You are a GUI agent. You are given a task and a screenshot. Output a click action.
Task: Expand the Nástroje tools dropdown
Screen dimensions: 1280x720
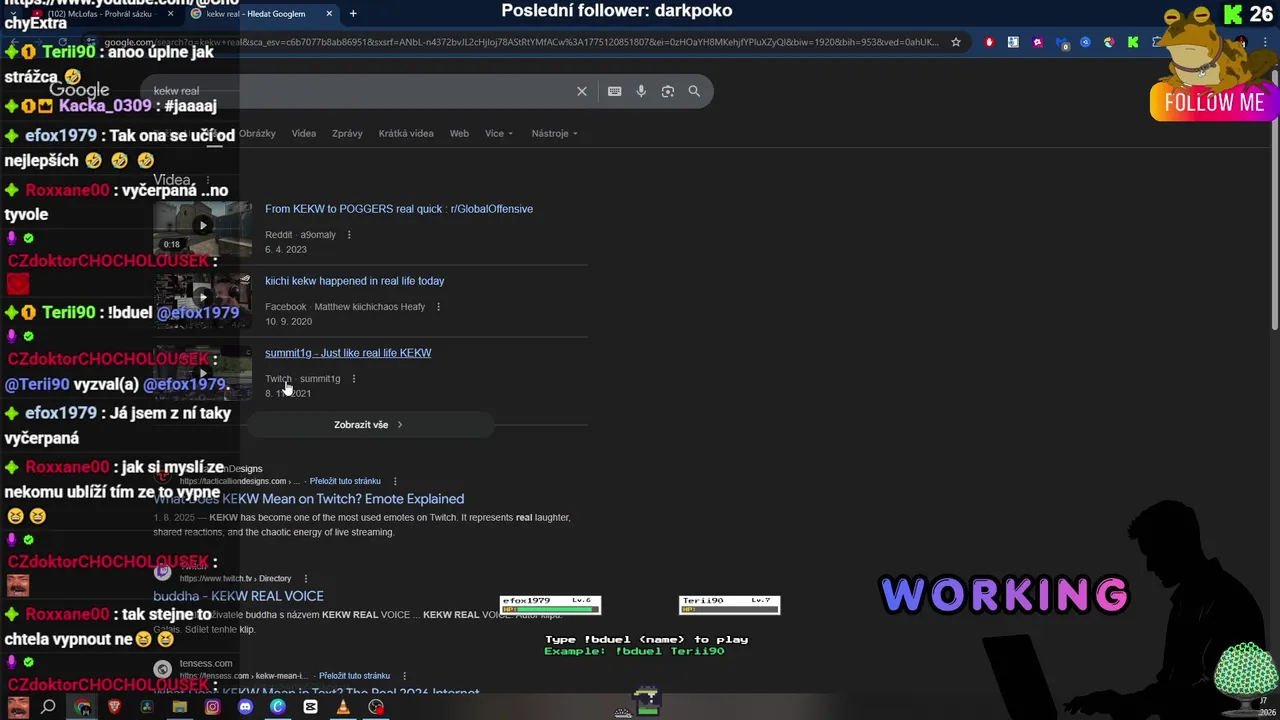(554, 133)
